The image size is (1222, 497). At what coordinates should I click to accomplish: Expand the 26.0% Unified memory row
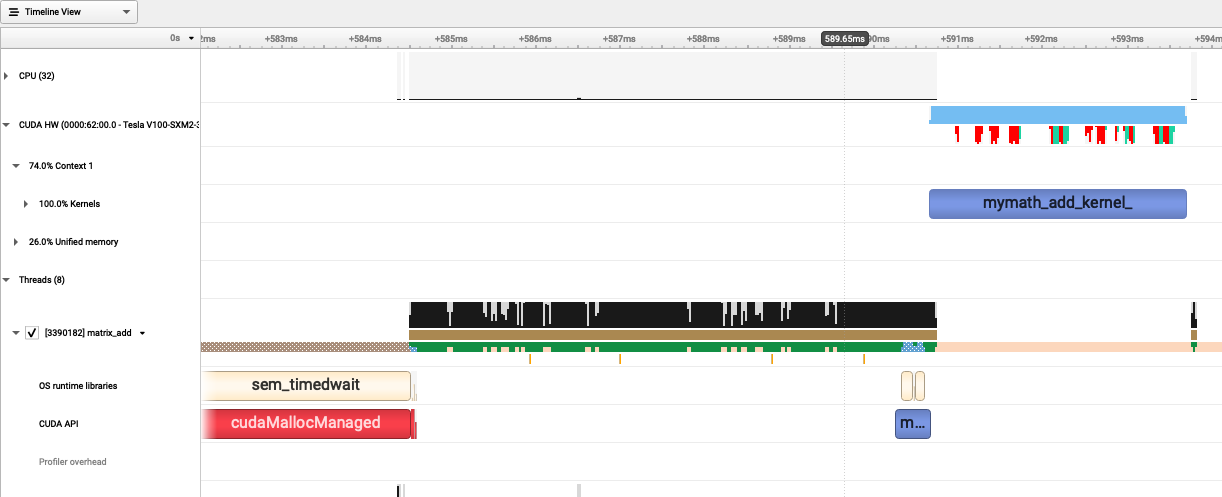pyautogui.click(x=16, y=242)
